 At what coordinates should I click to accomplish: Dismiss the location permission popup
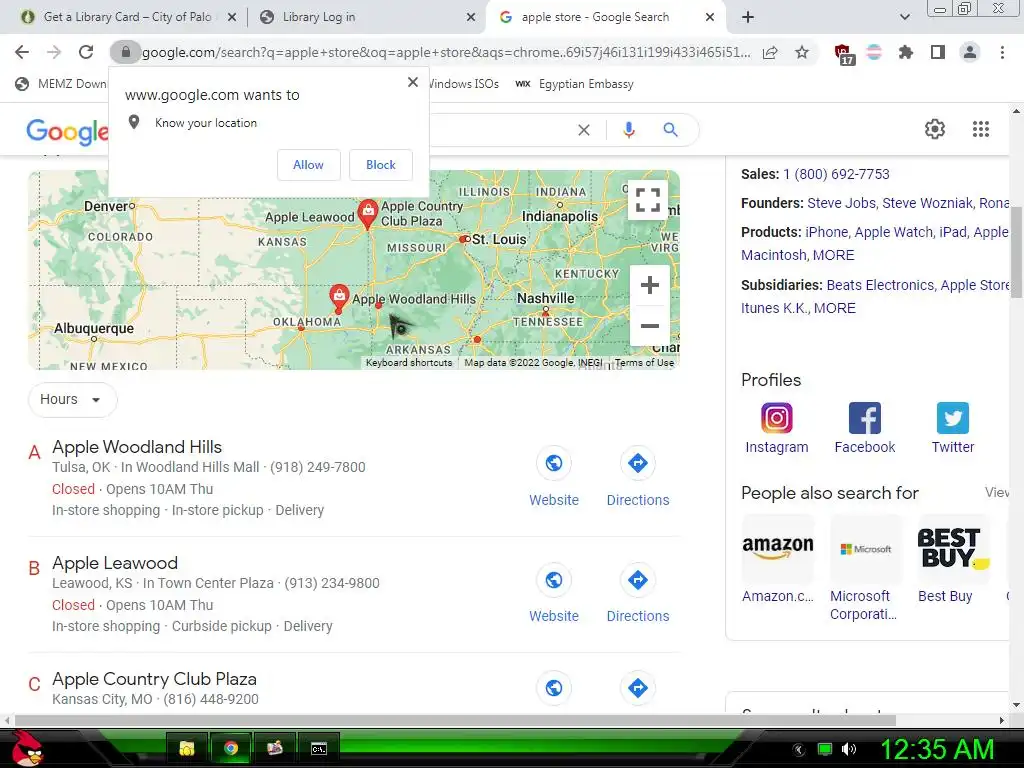(413, 82)
